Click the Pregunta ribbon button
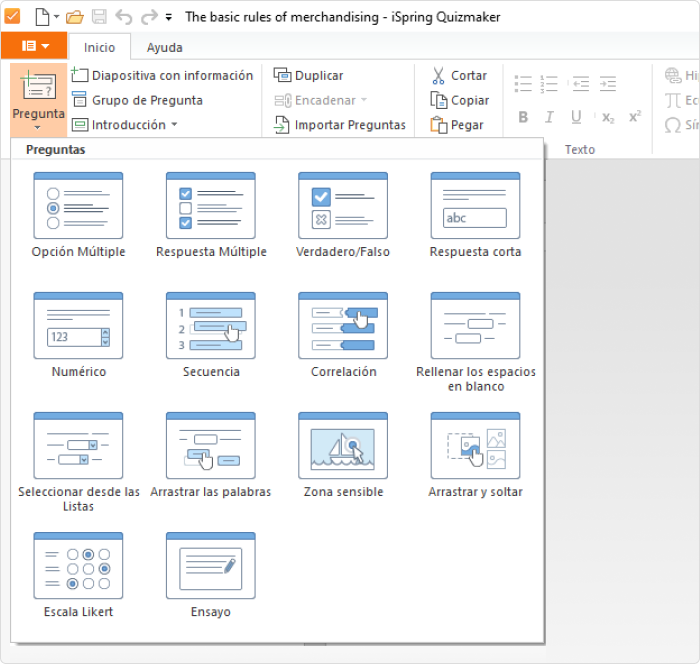700x664 pixels. (x=38, y=100)
